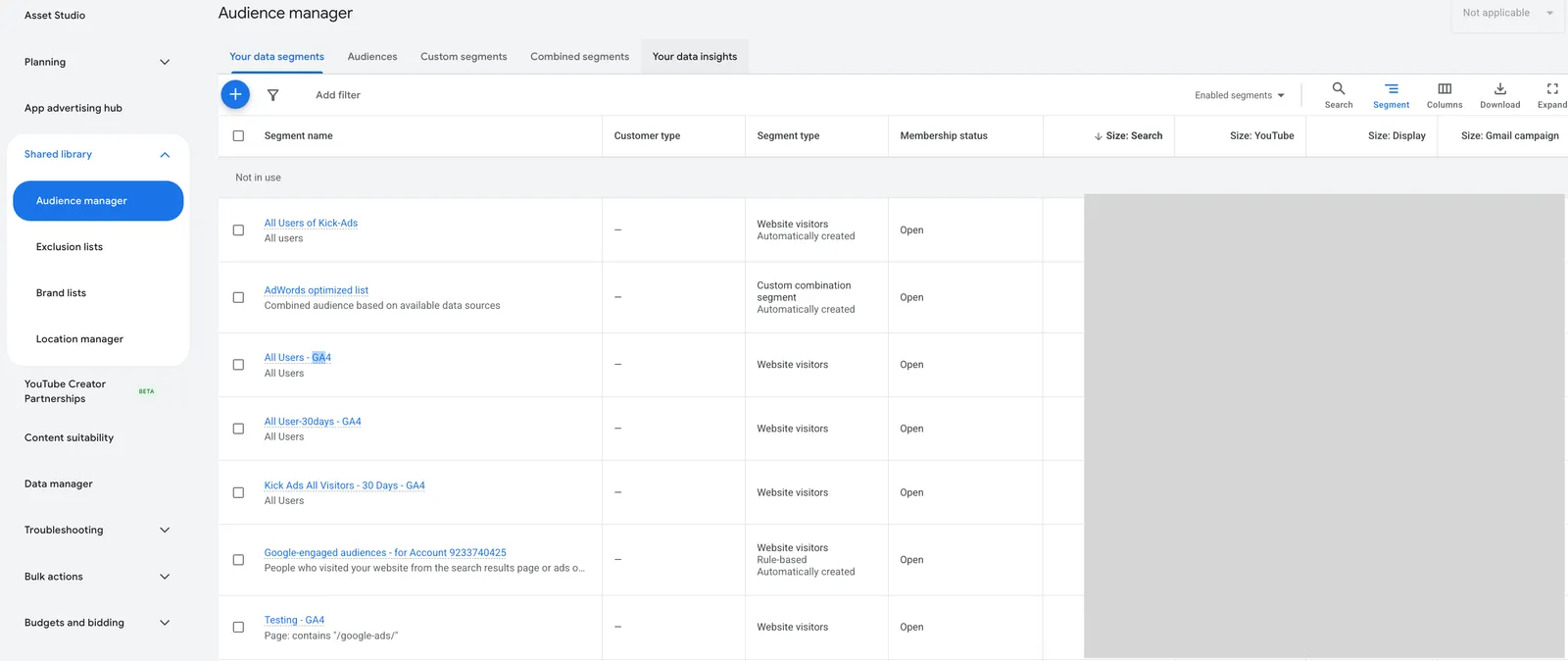Viewport: 1568px width, 661px height.
Task: Open All Users of Kick-Ads segment link
Action: pyautogui.click(x=311, y=224)
